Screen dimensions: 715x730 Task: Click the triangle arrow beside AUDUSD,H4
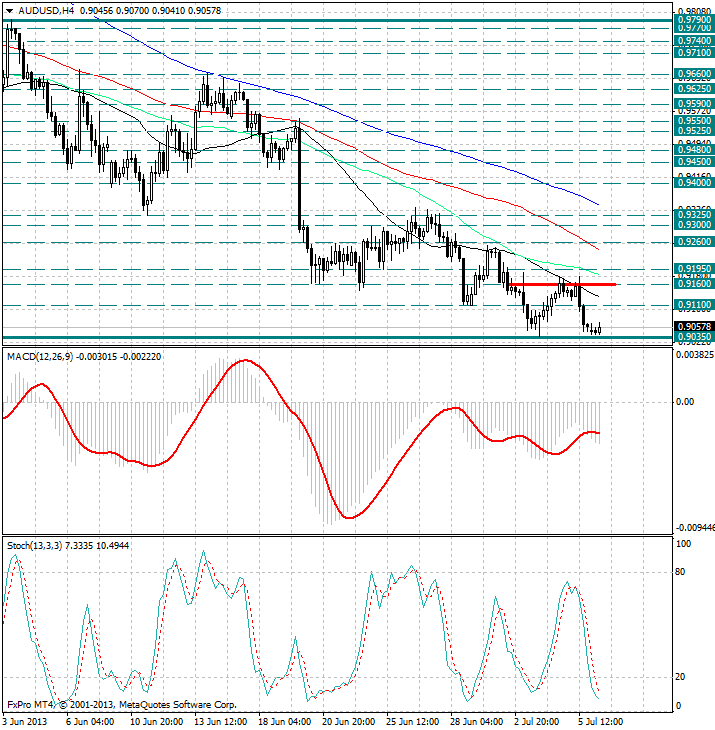coord(9,11)
